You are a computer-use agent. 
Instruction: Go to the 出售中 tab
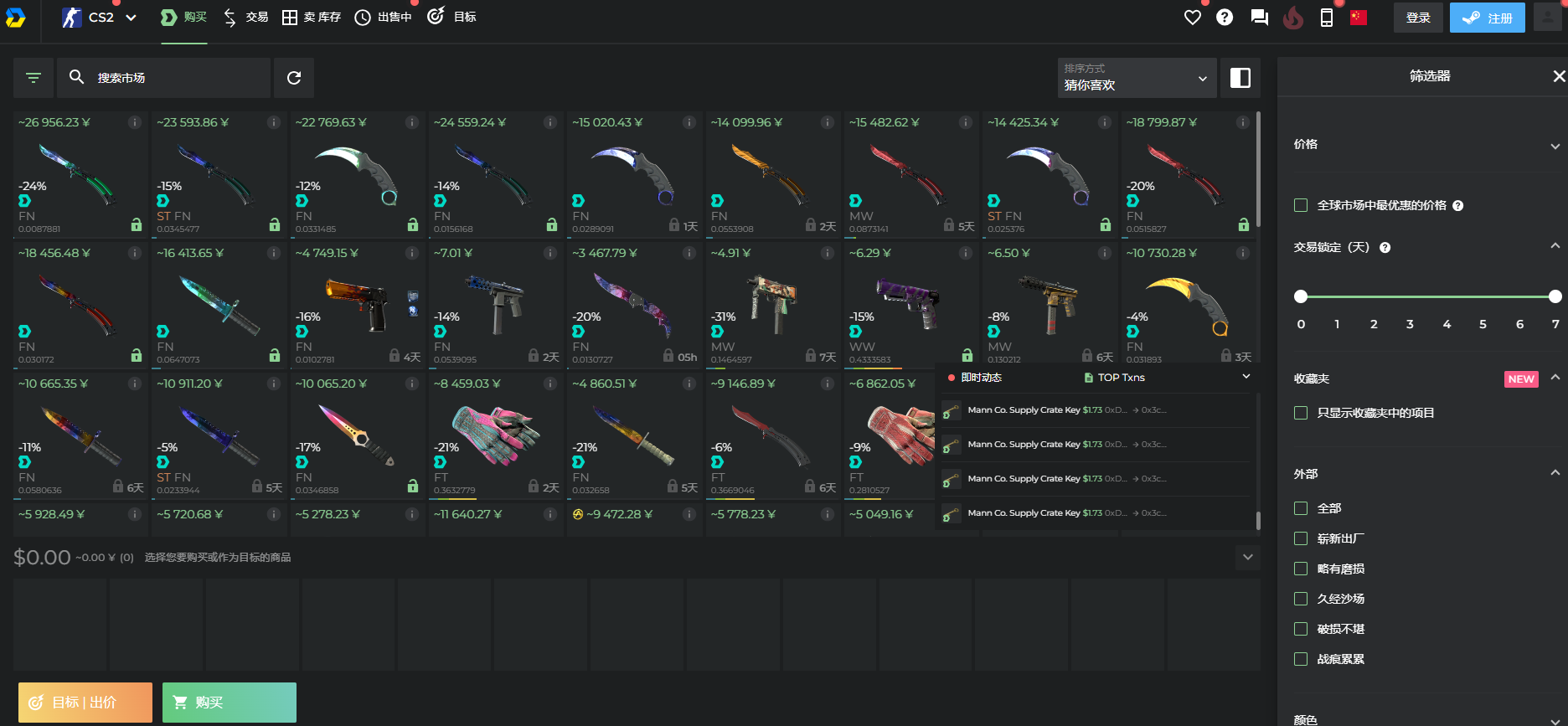pyautogui.click(x=384, y=18)
